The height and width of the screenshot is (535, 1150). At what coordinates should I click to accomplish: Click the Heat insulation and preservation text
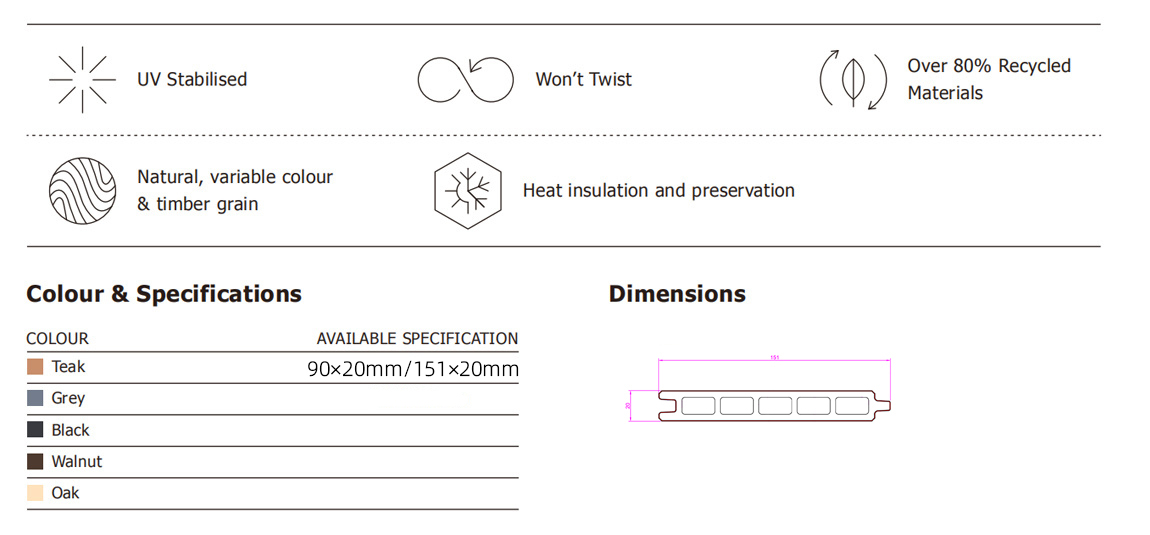[x=658, y=190]
